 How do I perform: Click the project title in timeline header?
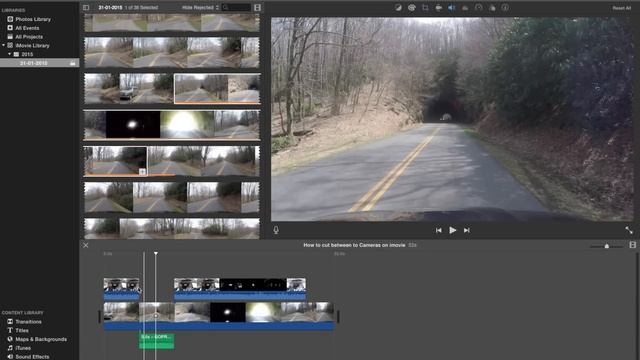click(x=354, y=245)
